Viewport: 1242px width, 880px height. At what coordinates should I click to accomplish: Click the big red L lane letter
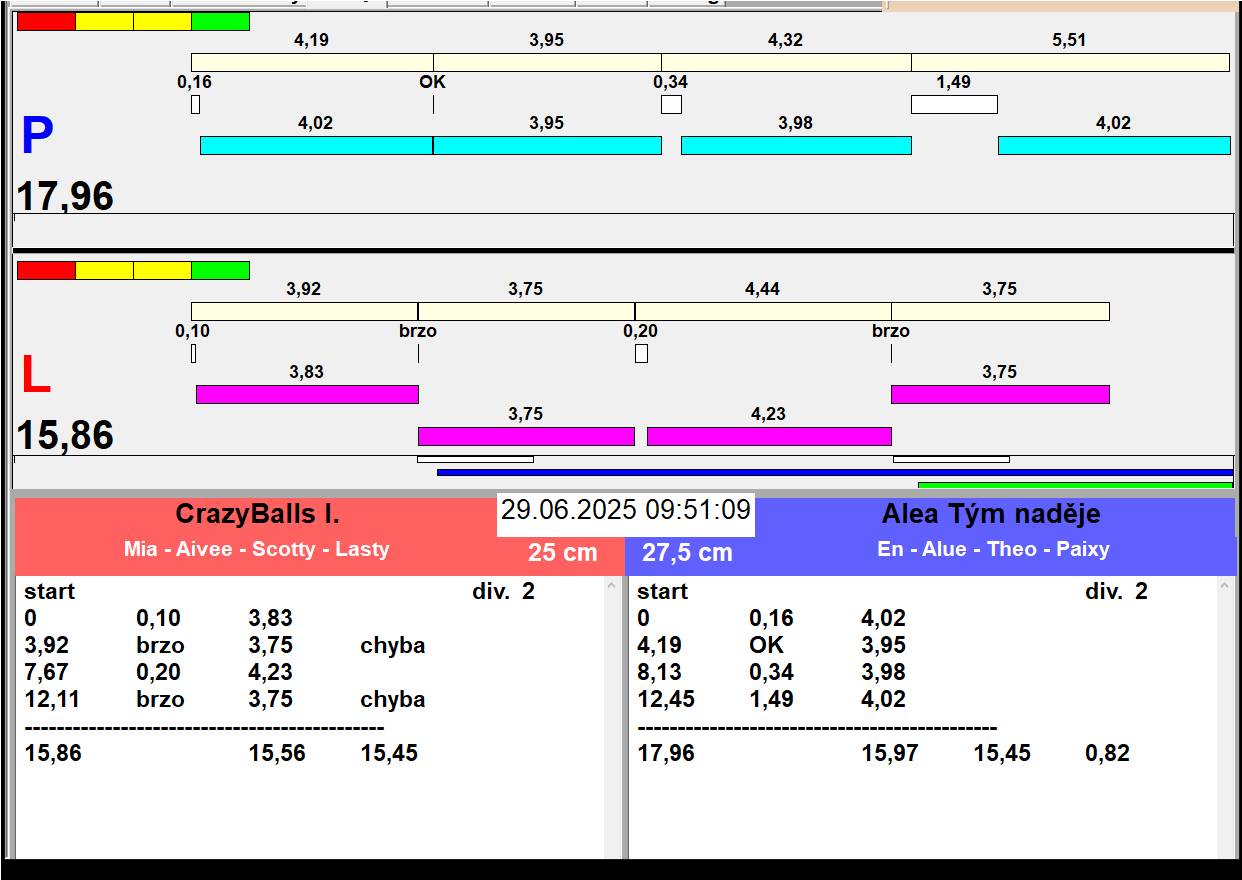pos(35,376)
